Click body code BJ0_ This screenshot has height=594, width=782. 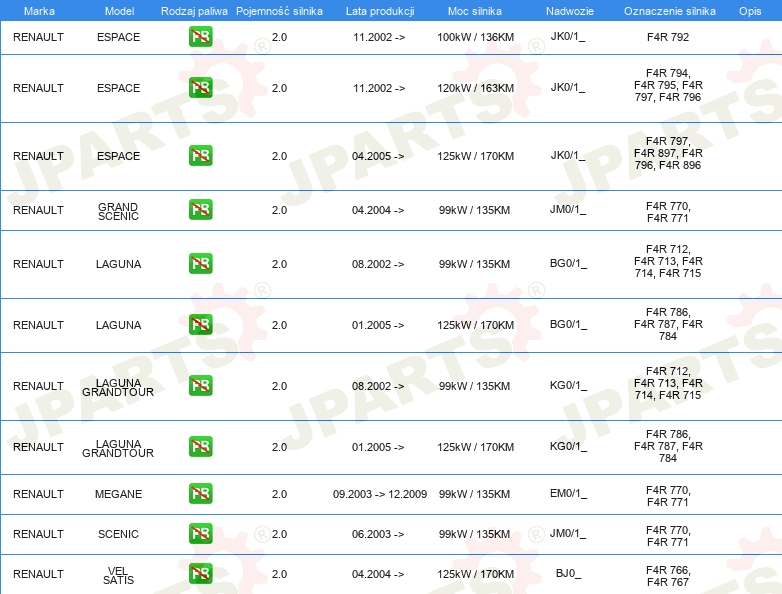coord(568,573)
